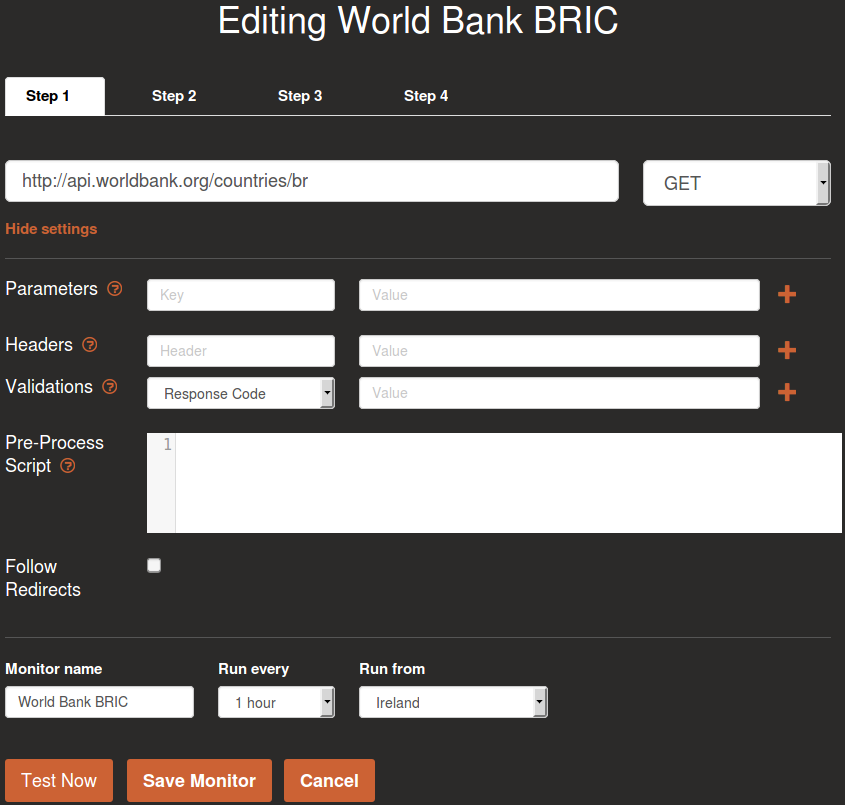Open the Run every 1 hour dropdown
The image size is (845, 805).
click(x=276, y=702)
